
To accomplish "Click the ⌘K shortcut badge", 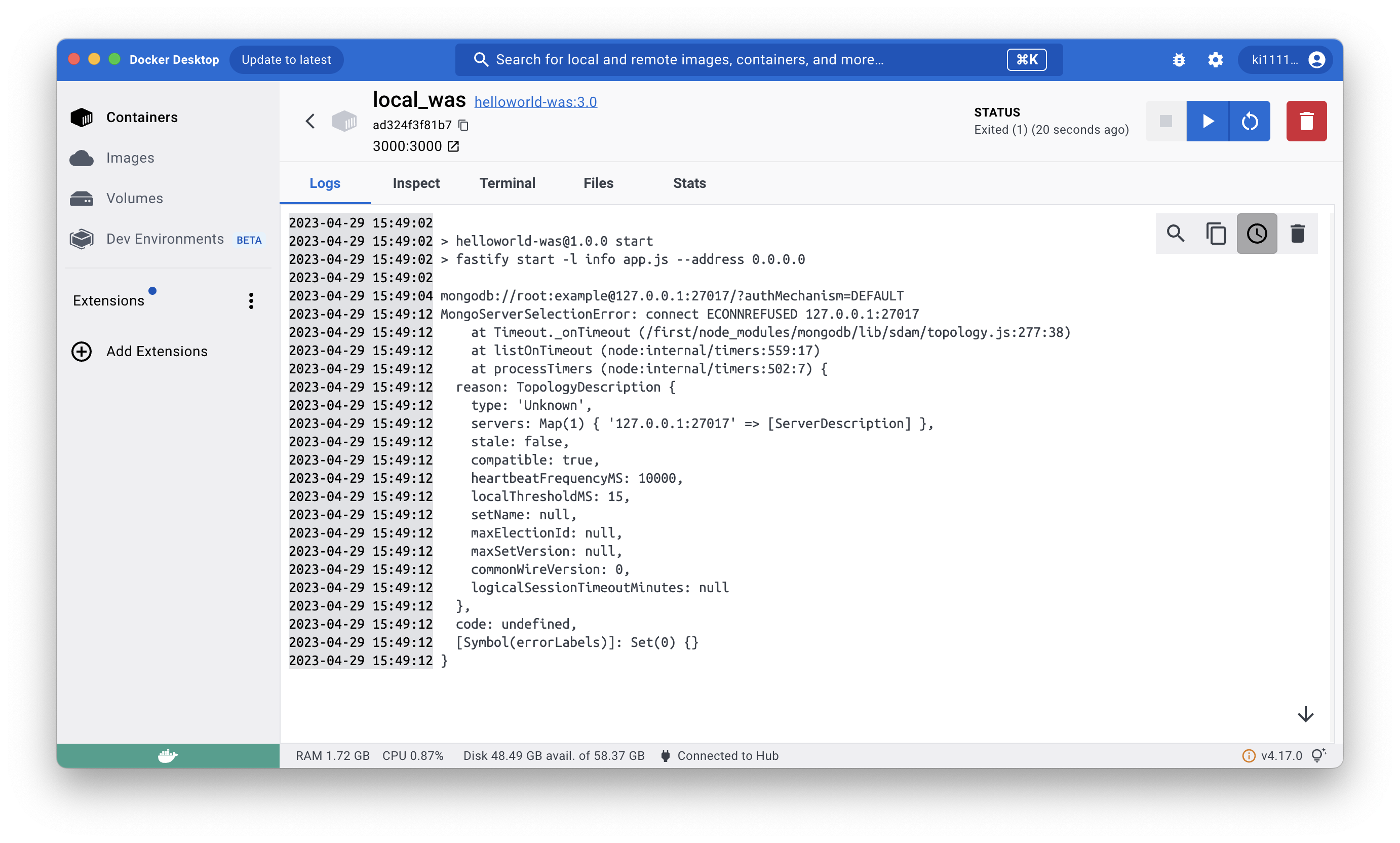I will click(1026, 60).
